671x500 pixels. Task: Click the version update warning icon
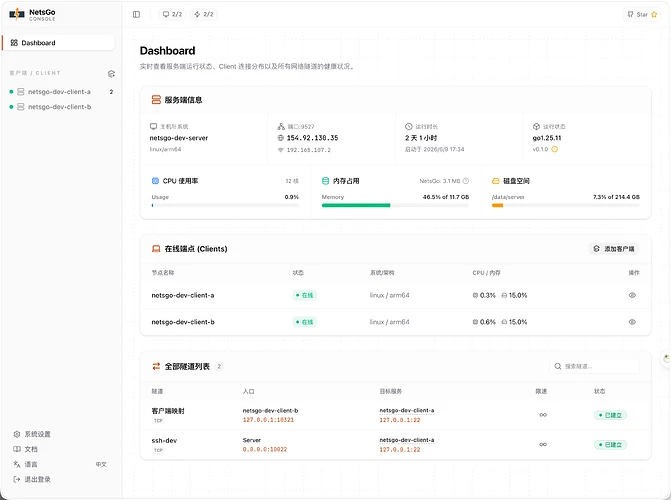555,149
